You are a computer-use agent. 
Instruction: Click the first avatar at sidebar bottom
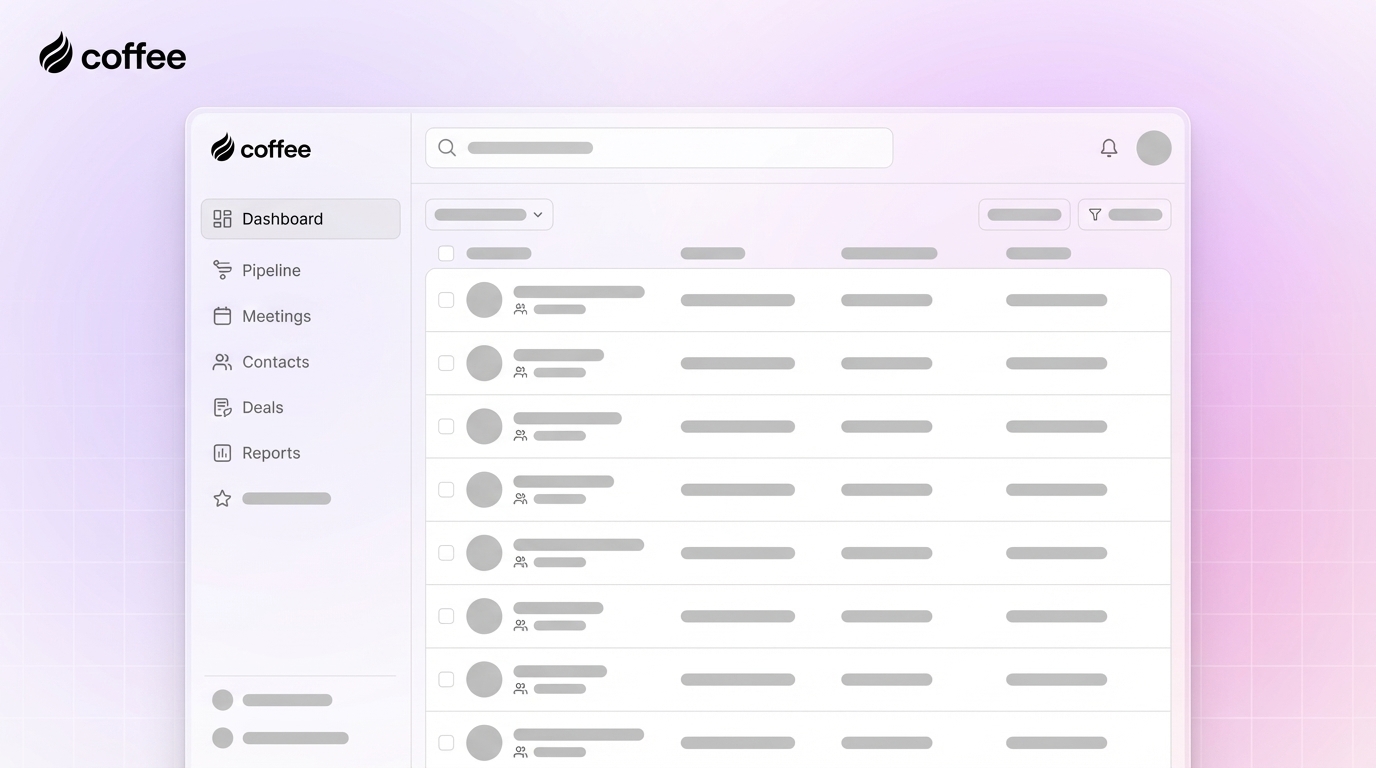[223, 700]
